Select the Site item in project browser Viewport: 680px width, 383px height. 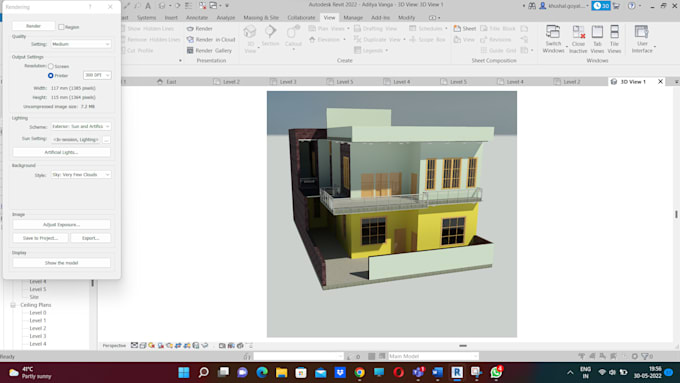(34, 297)
